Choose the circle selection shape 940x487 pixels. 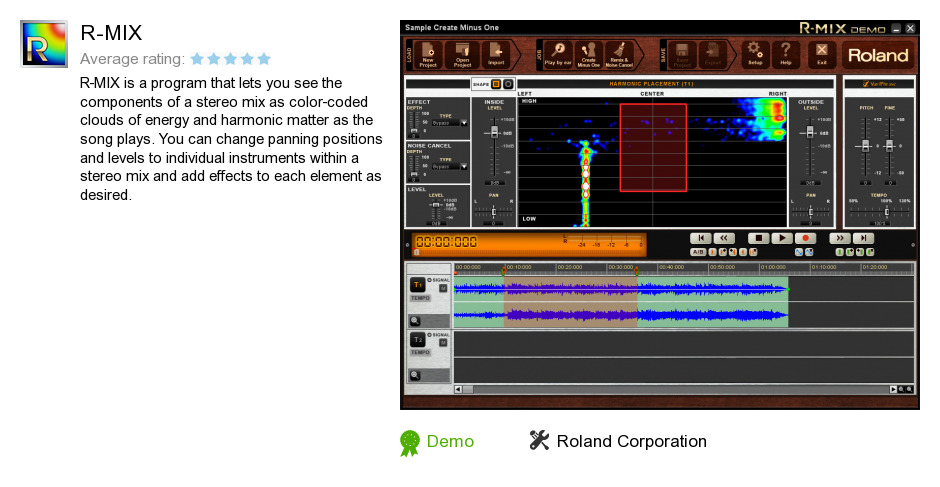(508, 84)
